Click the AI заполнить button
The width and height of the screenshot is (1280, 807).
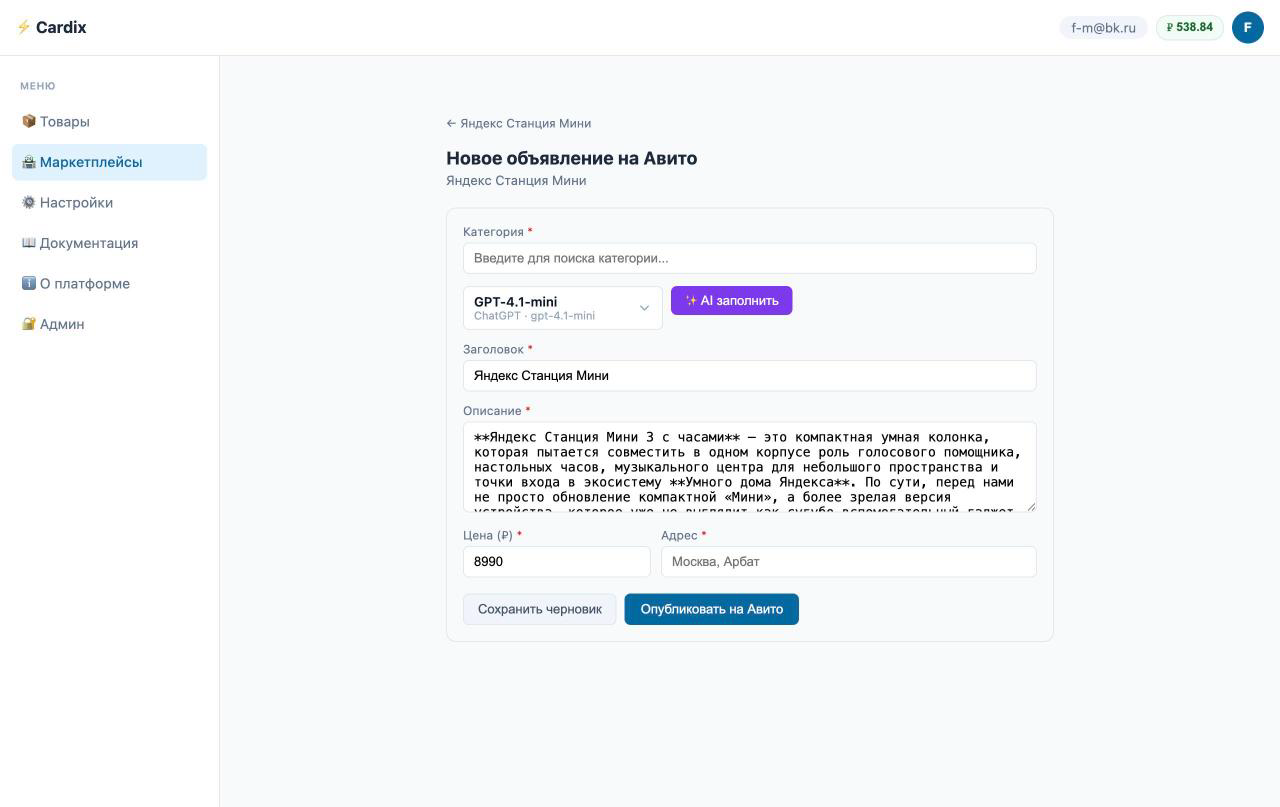pos(732,301)
